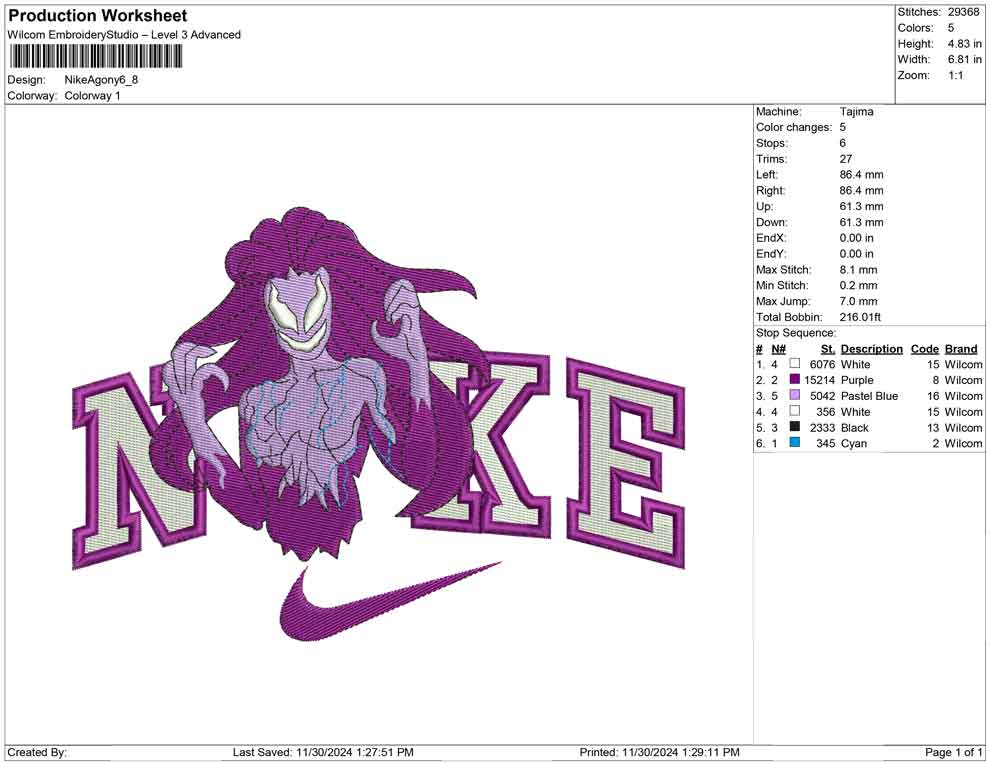Click the 'Description' column header
The height and width of the screenshot is (762, 990).
point(871,349)
